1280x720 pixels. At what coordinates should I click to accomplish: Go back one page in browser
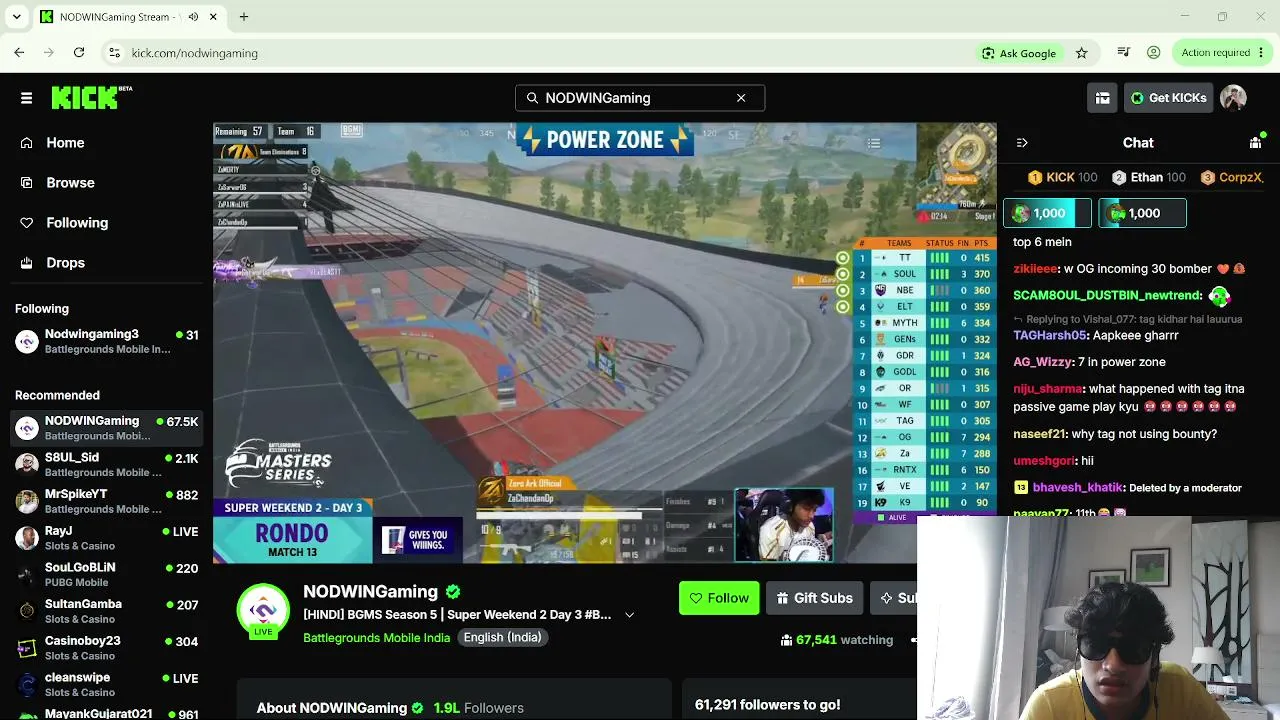(20, 53)
